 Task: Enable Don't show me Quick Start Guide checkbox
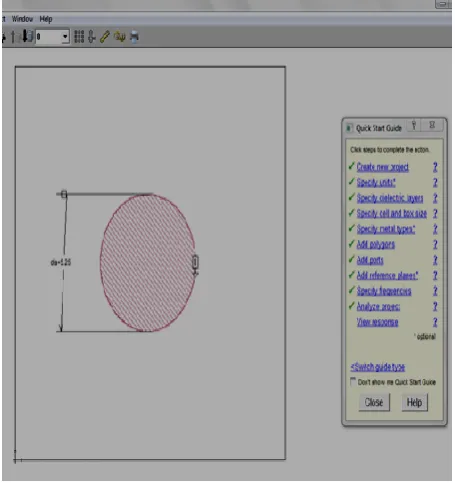pos(353,381)
